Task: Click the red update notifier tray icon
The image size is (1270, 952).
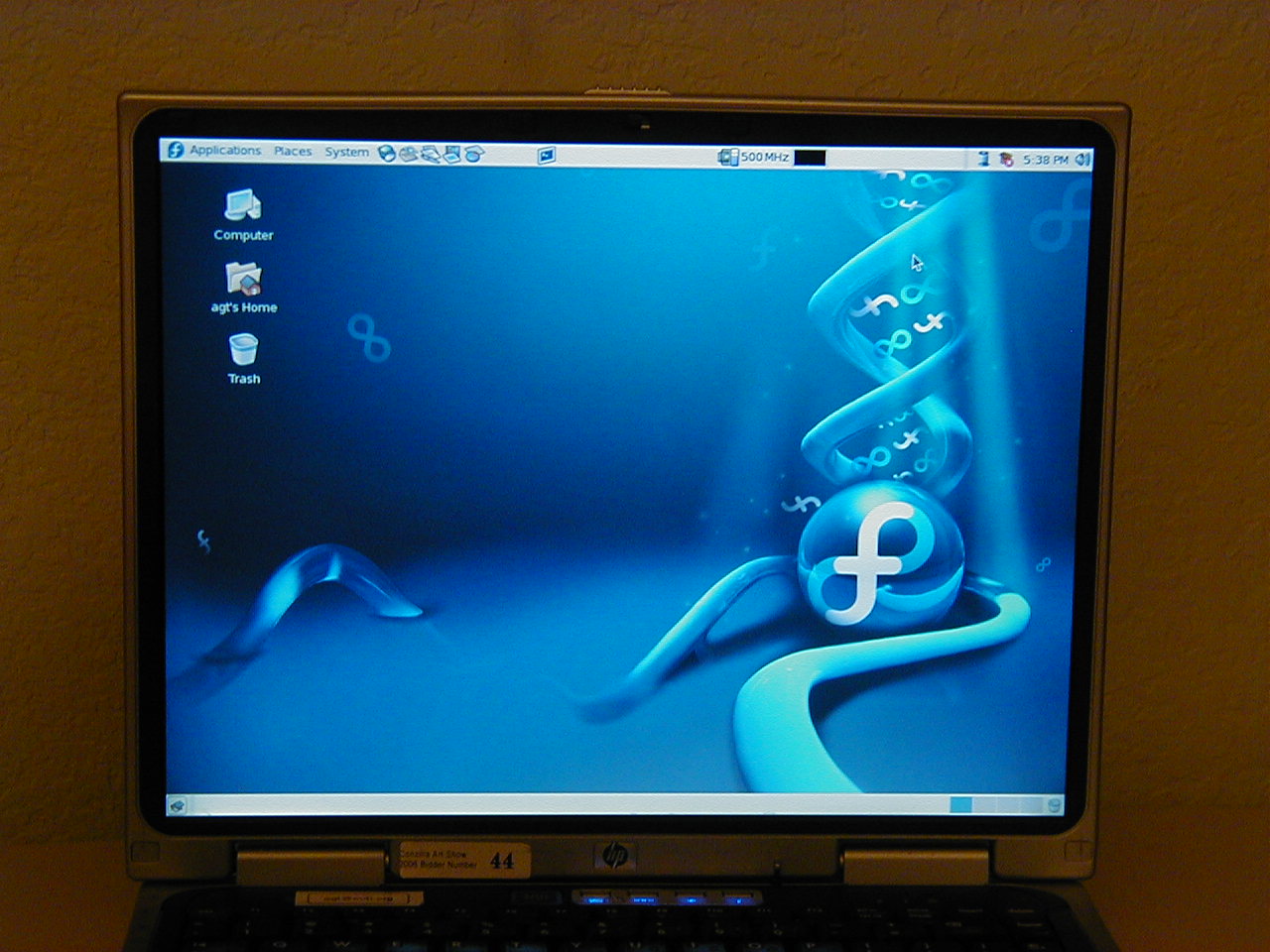Action: pos(1006,160)
